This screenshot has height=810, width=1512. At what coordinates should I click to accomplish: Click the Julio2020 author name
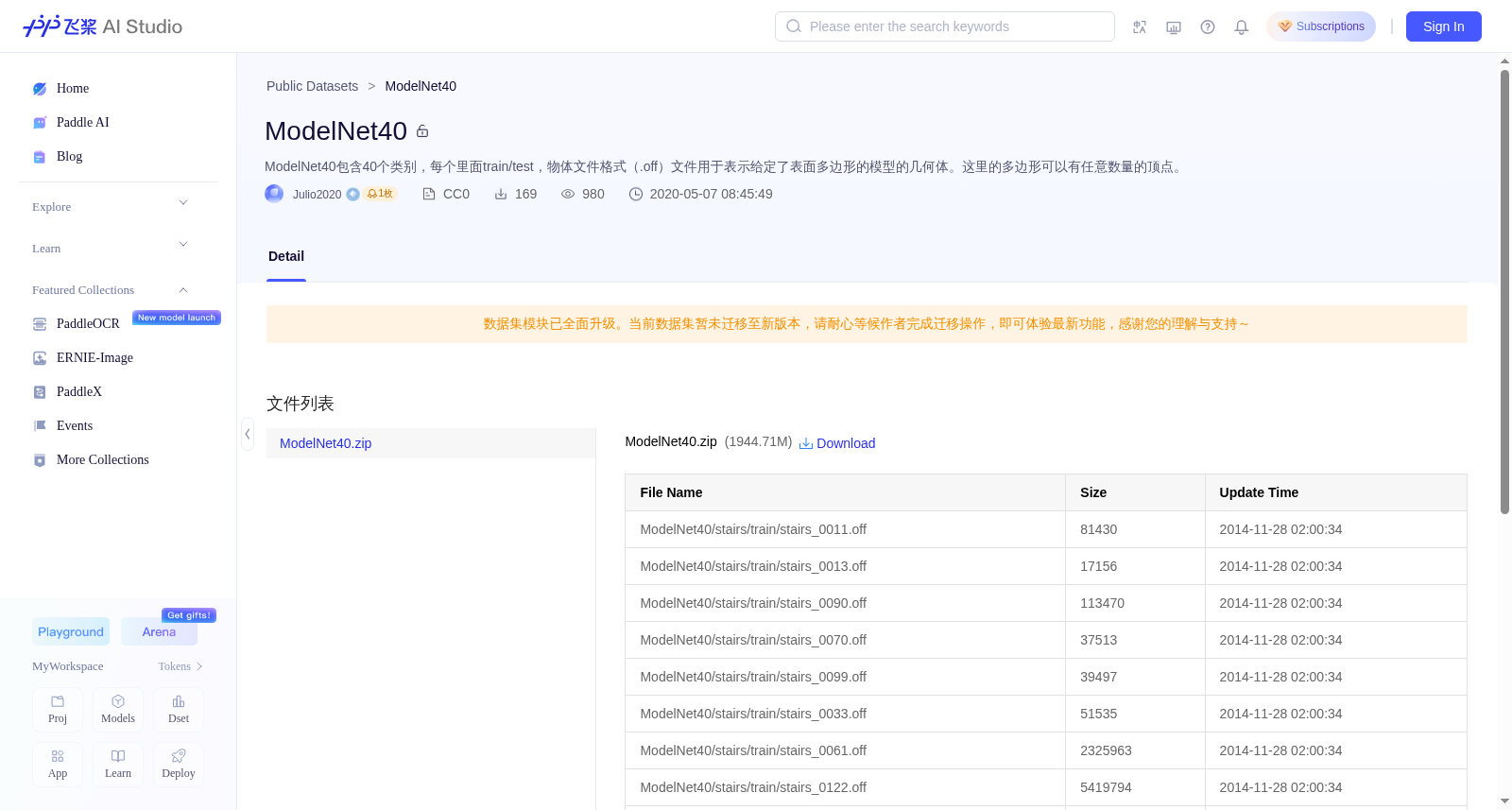tap(317, 194)
